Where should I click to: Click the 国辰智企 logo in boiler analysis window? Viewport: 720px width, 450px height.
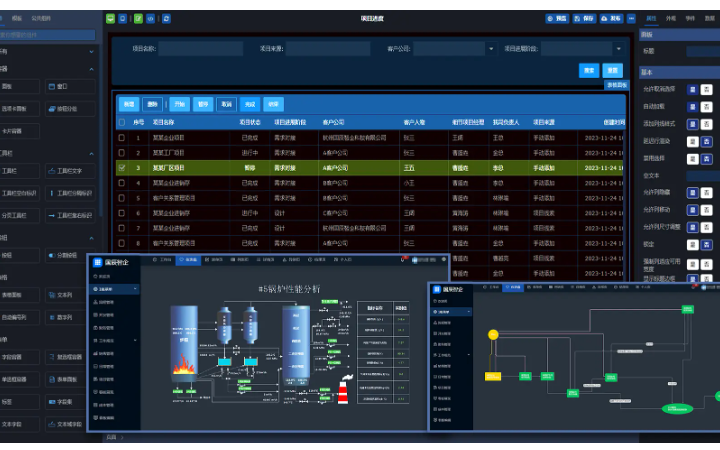pos(111,262)
